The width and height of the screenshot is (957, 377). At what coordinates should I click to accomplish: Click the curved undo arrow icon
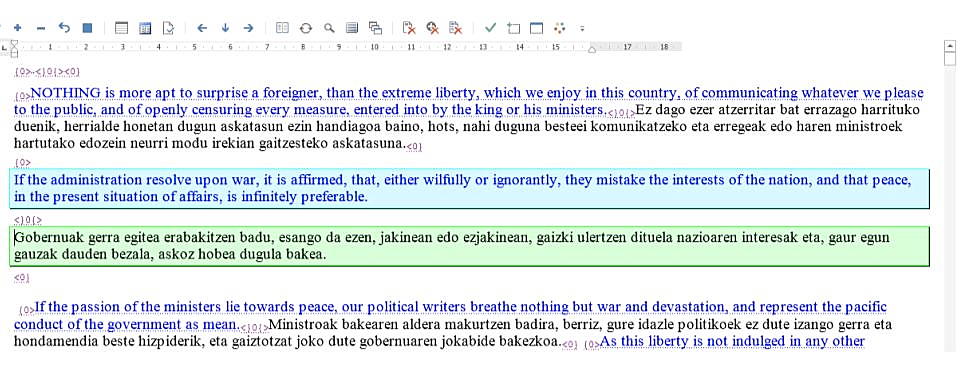point(64,27)
